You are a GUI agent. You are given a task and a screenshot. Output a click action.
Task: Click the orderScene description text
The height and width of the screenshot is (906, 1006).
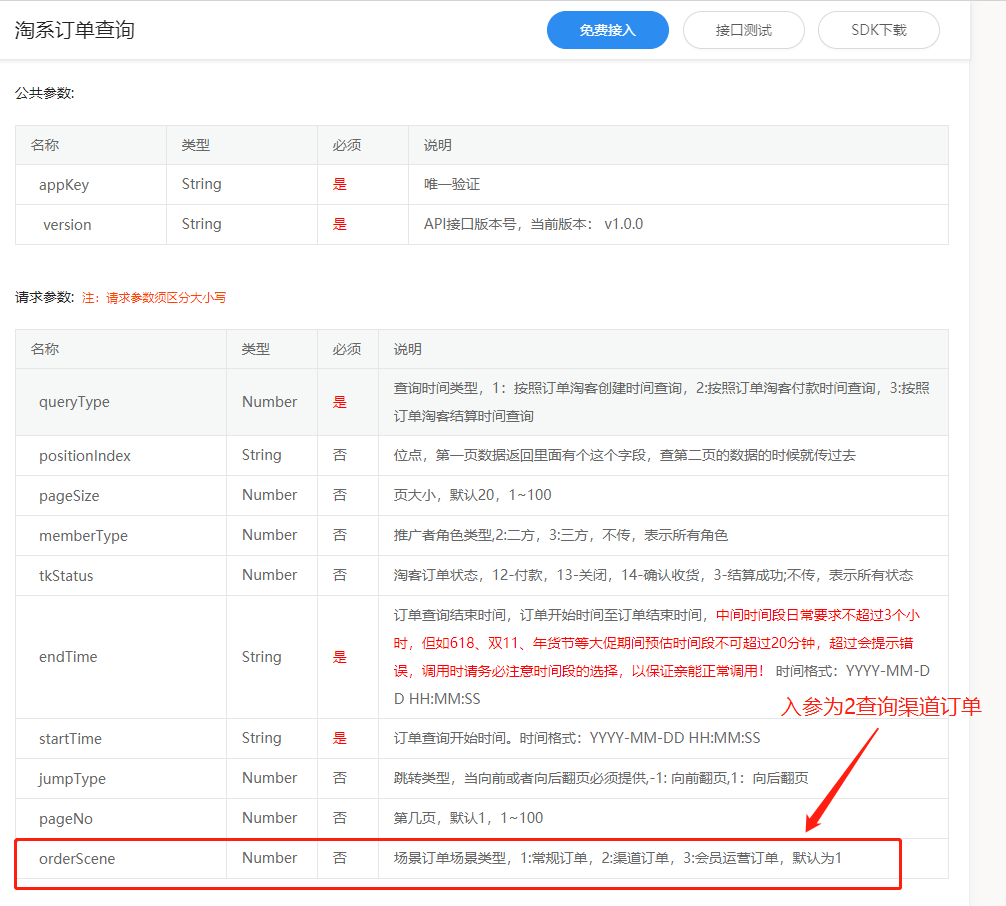pyautogui.click(x=617, y=858)
